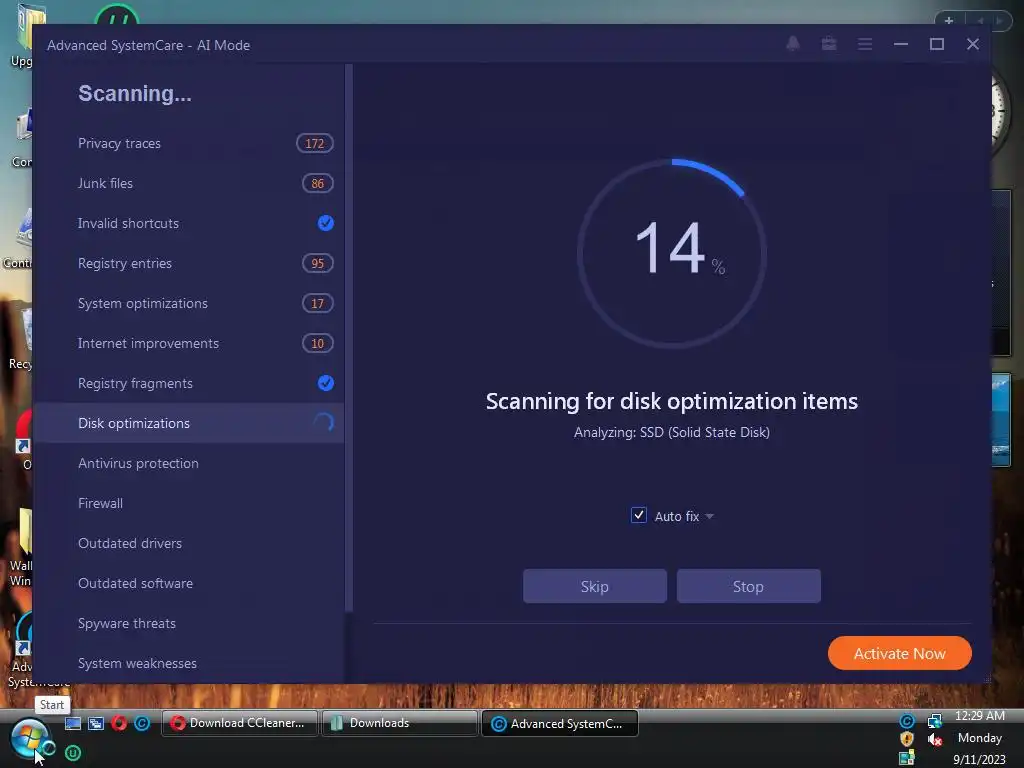This screenshot has width=1024, height=768.
Task: Toggle the Auto fix checkbox
Action: click(639, 515)
